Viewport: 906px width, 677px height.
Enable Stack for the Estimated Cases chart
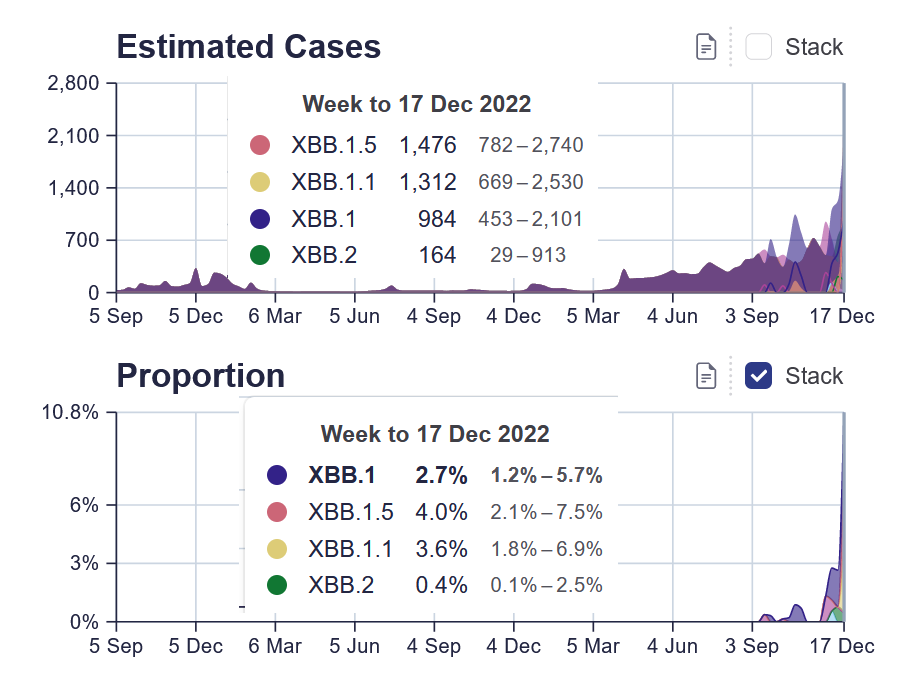pos(758,47)
